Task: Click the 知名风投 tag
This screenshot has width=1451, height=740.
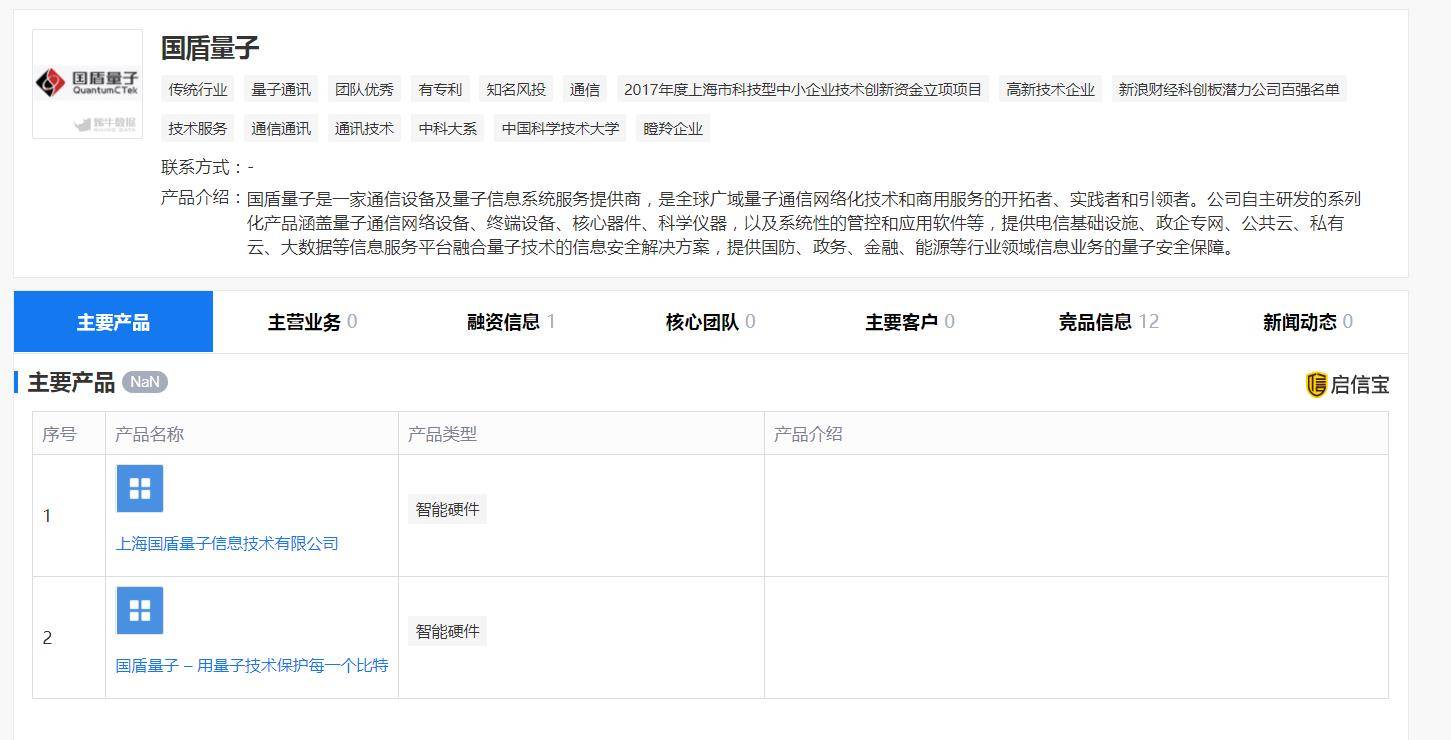Action: [516, 89]
